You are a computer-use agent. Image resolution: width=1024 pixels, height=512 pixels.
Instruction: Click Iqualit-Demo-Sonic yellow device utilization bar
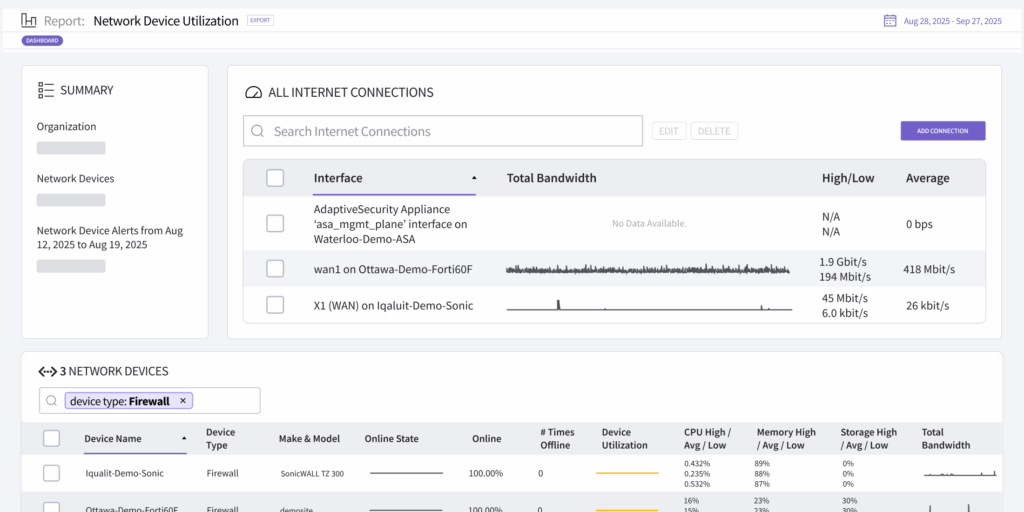[x=627, y=473]
